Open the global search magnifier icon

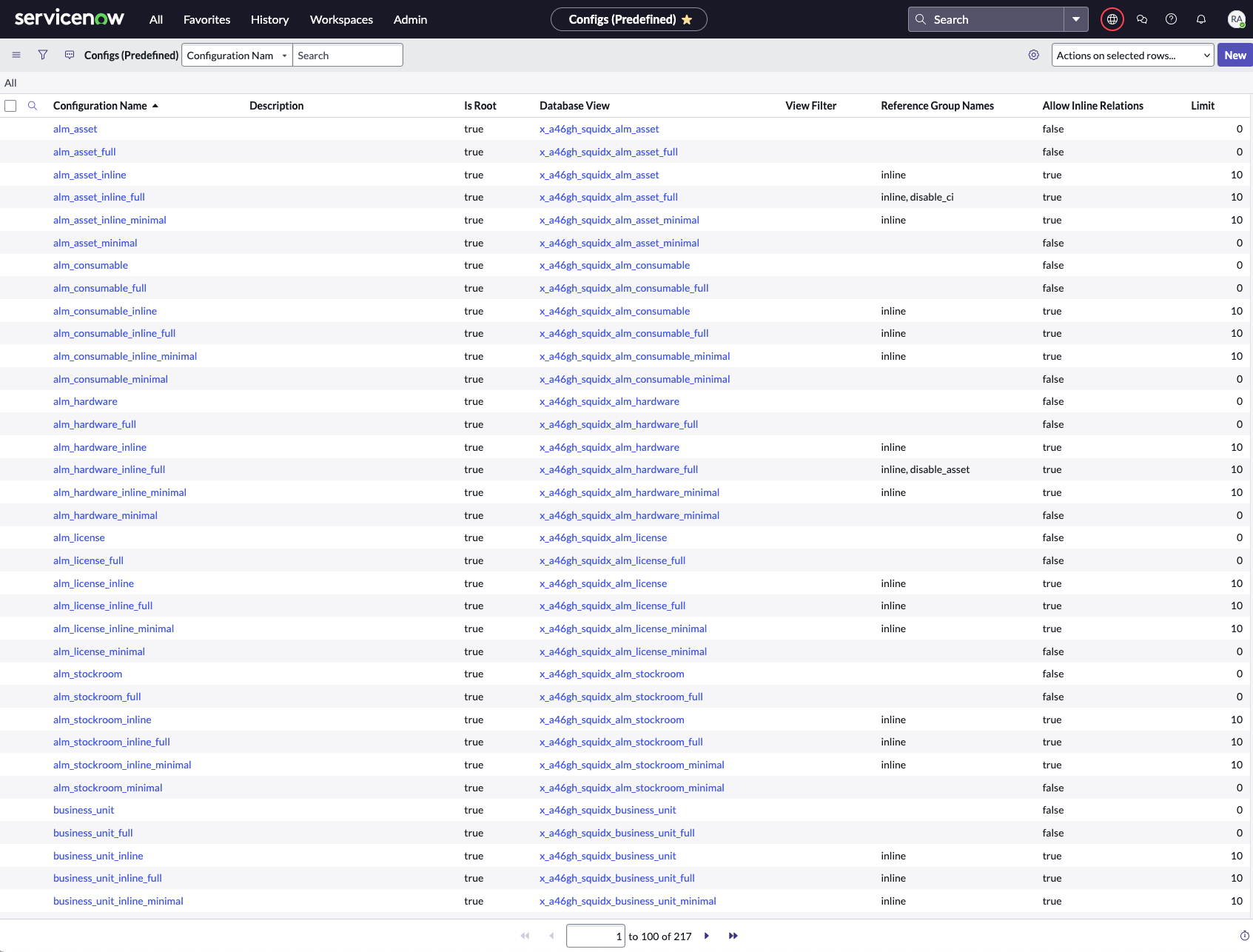920,19
